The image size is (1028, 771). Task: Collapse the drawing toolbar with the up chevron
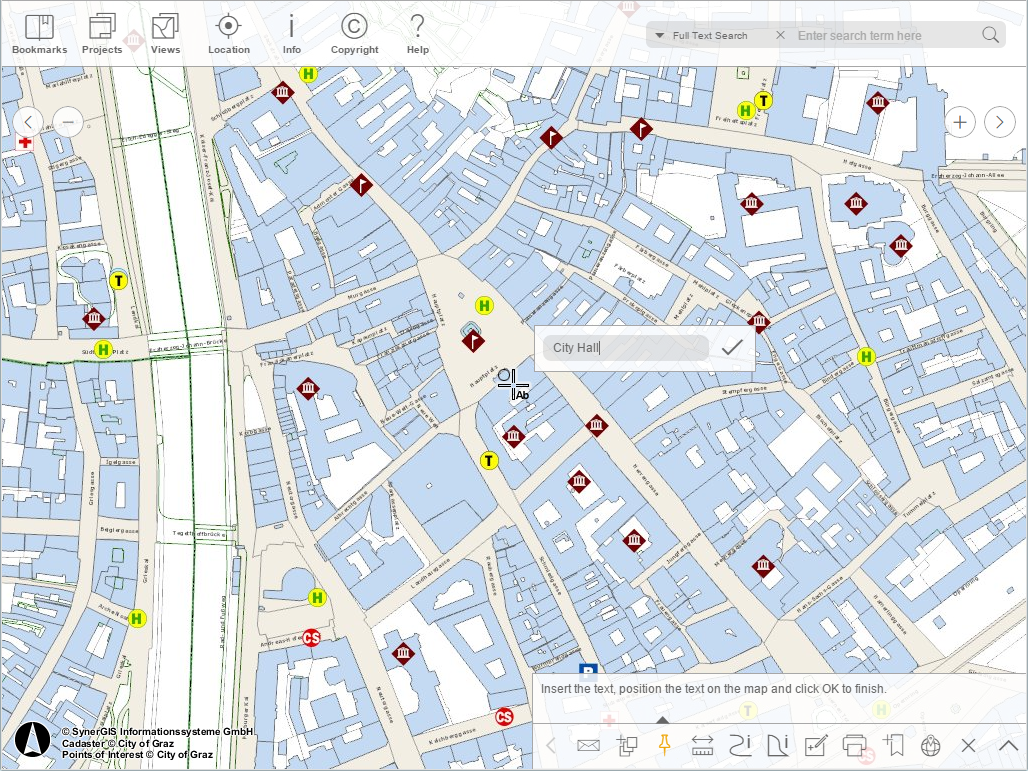pos(1007,745)
